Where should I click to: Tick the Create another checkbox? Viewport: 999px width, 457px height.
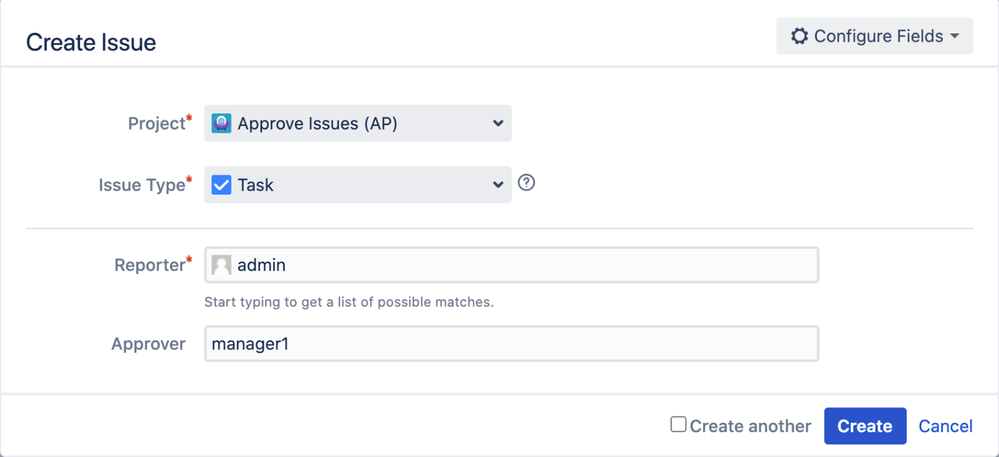pos(678,425)
